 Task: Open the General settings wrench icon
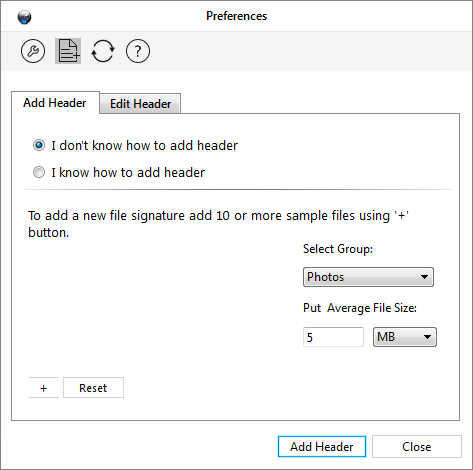pyautogui.click(x=33, y=51)
